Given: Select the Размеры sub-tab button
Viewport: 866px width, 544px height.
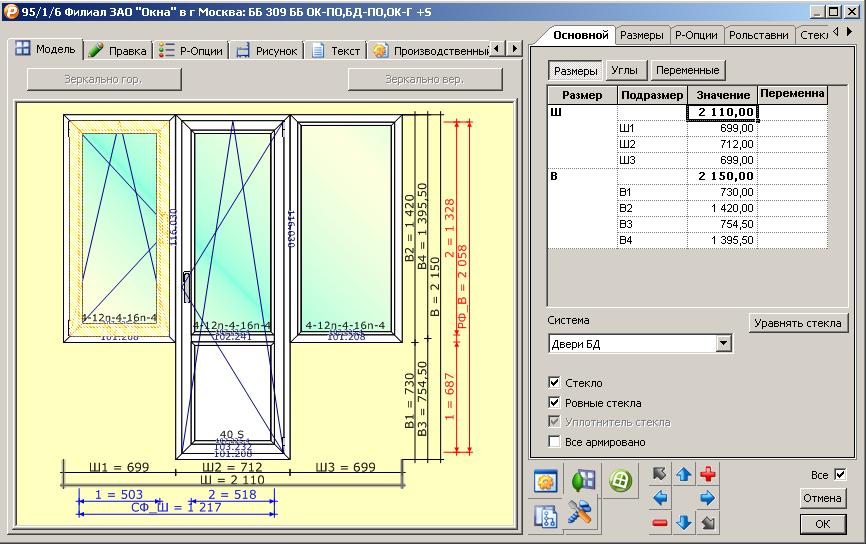Looking at the screenshot, I should point(575,71).
